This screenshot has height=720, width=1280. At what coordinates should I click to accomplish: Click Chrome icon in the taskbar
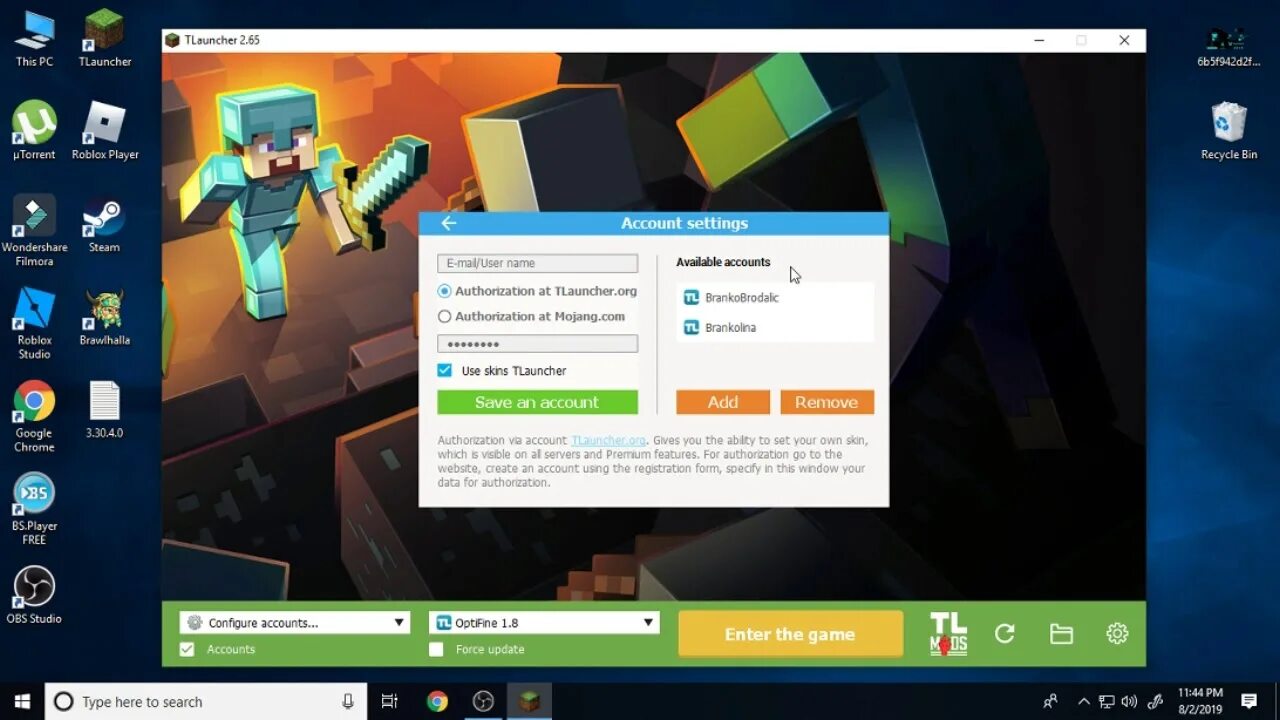(x=437, y=701)
